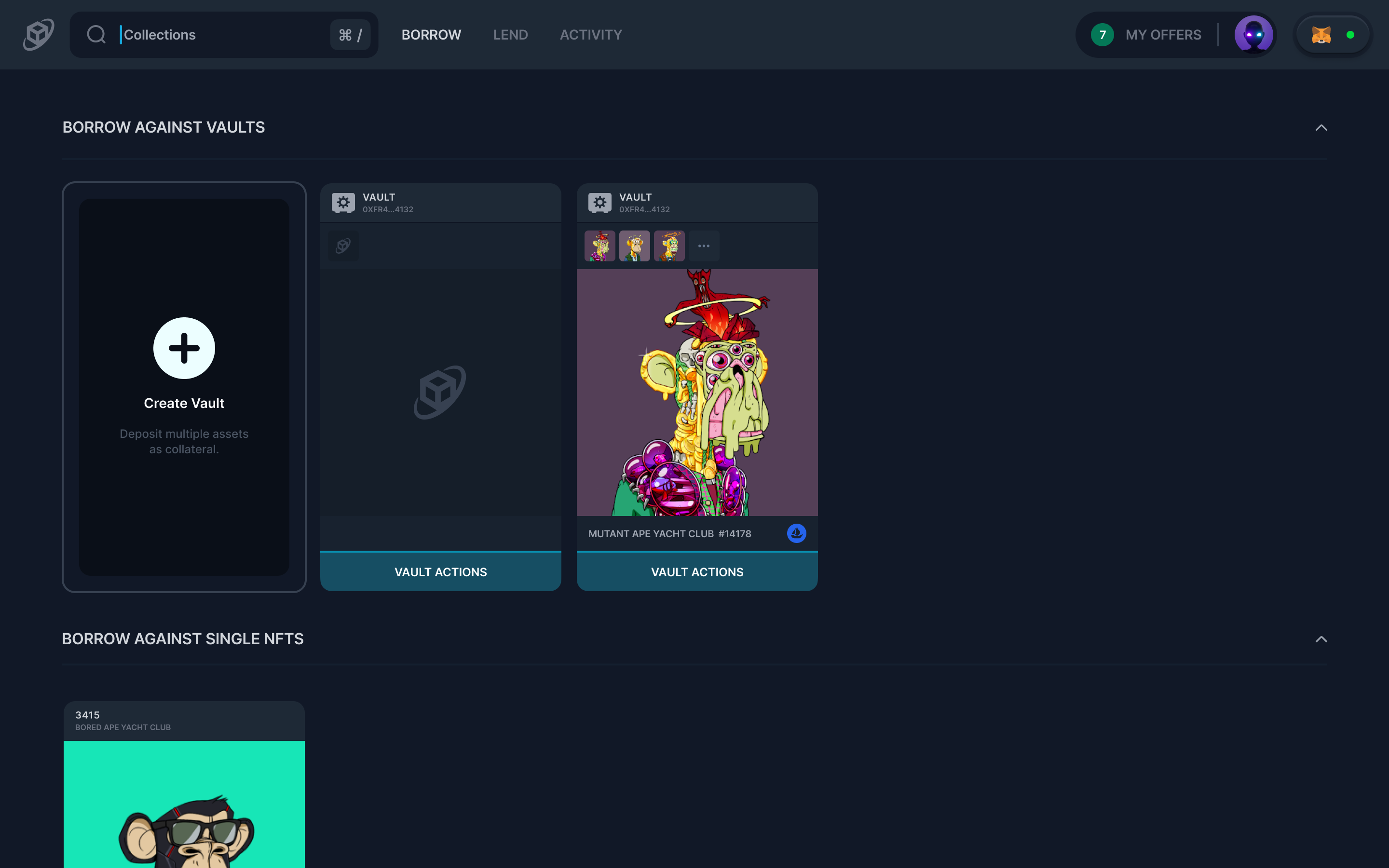
Task: Switch to the Lend tab
Action: (x=510, y=35)
